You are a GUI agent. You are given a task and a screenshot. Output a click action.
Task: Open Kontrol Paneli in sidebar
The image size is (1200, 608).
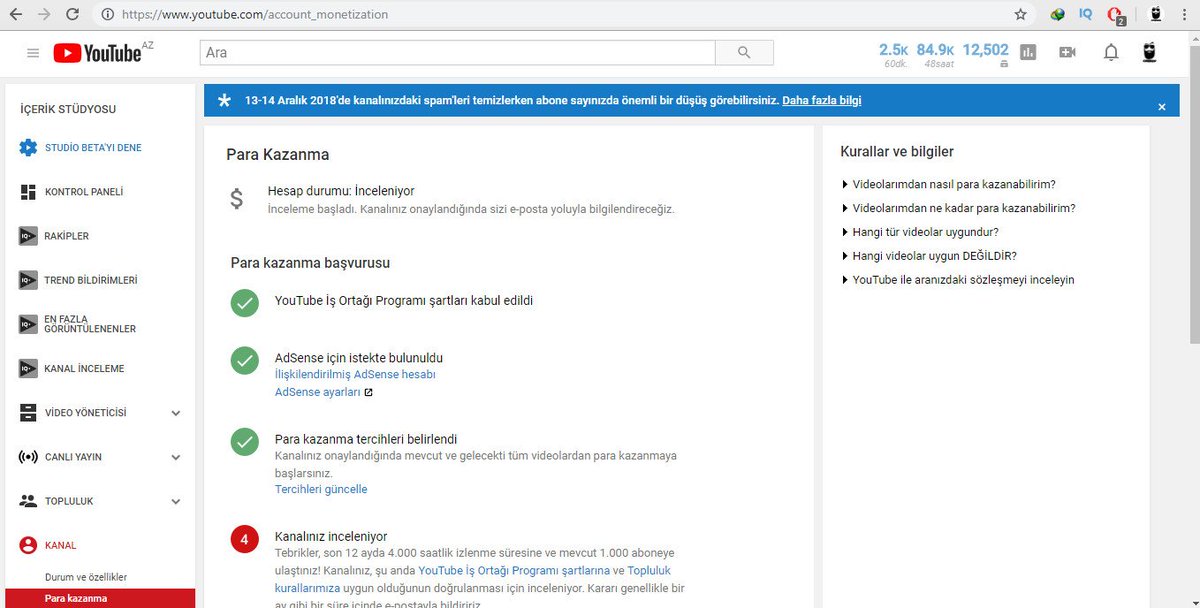tap(84, 192)
